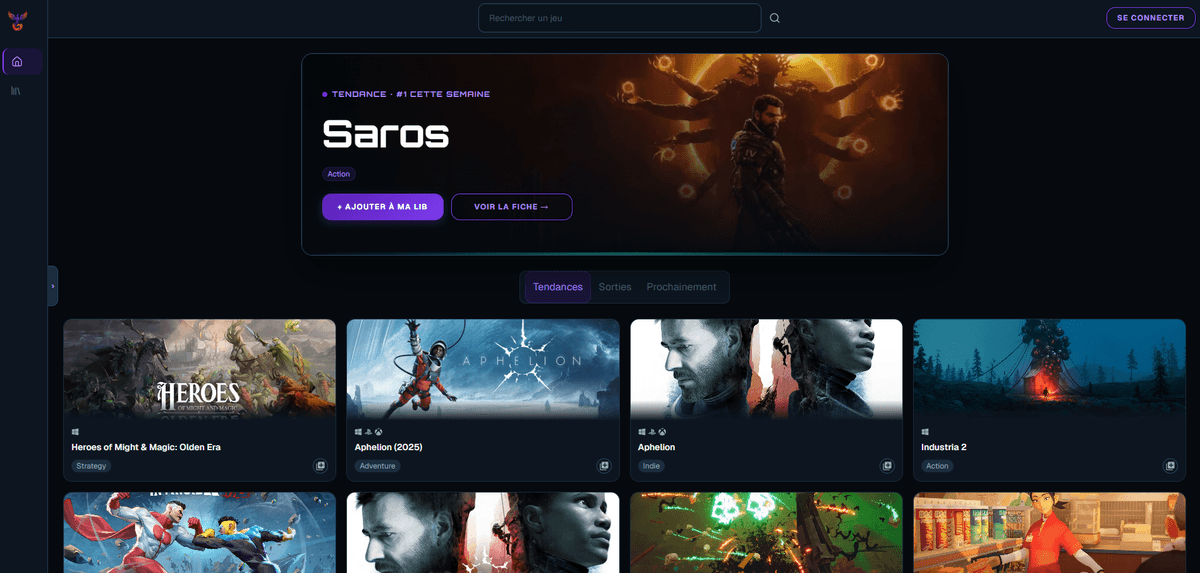Select the Tendances tab
Viewport: 1200px width, 573px height.
coord(557,287)
